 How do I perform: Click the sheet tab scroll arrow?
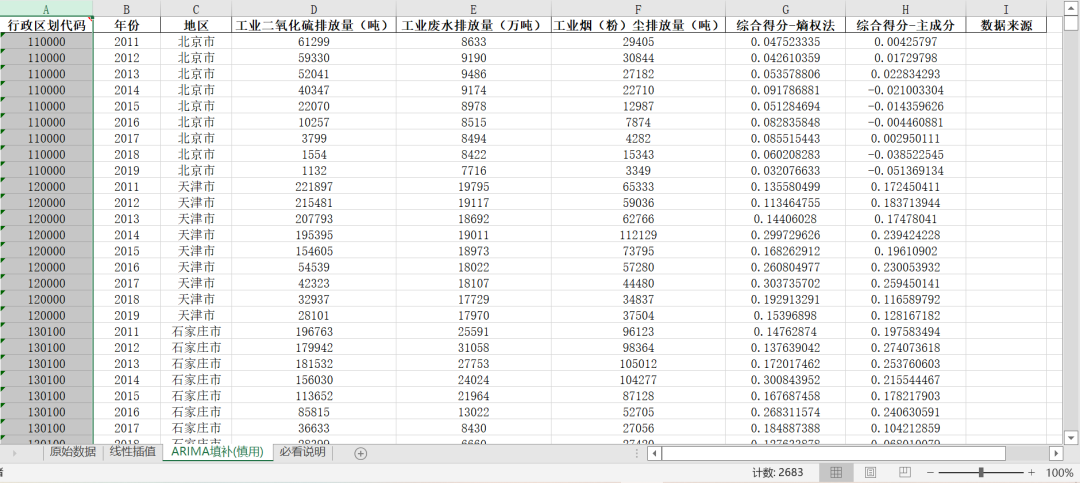15,453
